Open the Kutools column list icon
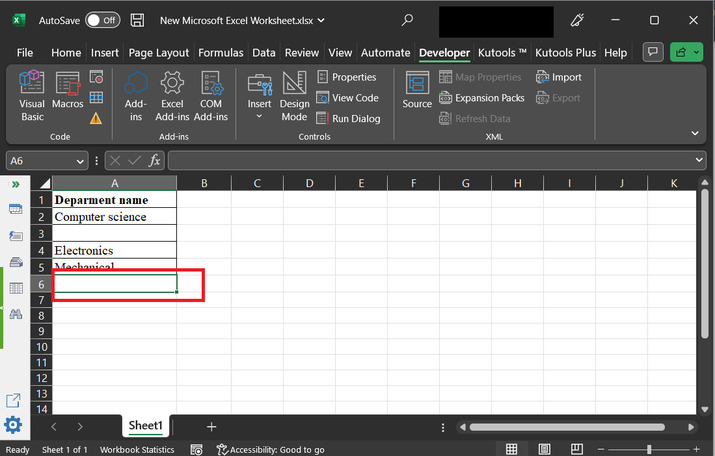 tap(16, 288)
